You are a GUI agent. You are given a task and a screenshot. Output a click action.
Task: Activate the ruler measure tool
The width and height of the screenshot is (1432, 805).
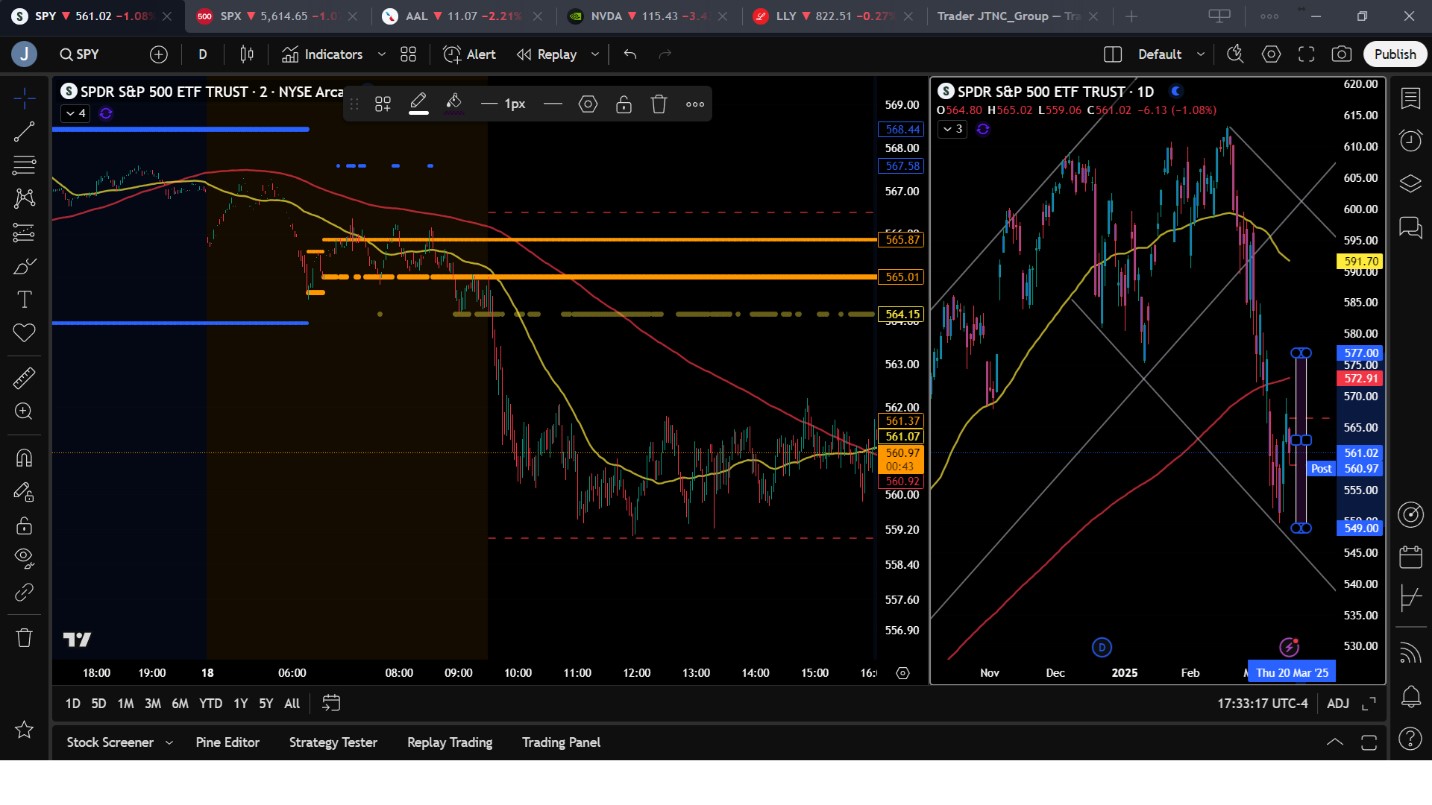tap(24, 378)
